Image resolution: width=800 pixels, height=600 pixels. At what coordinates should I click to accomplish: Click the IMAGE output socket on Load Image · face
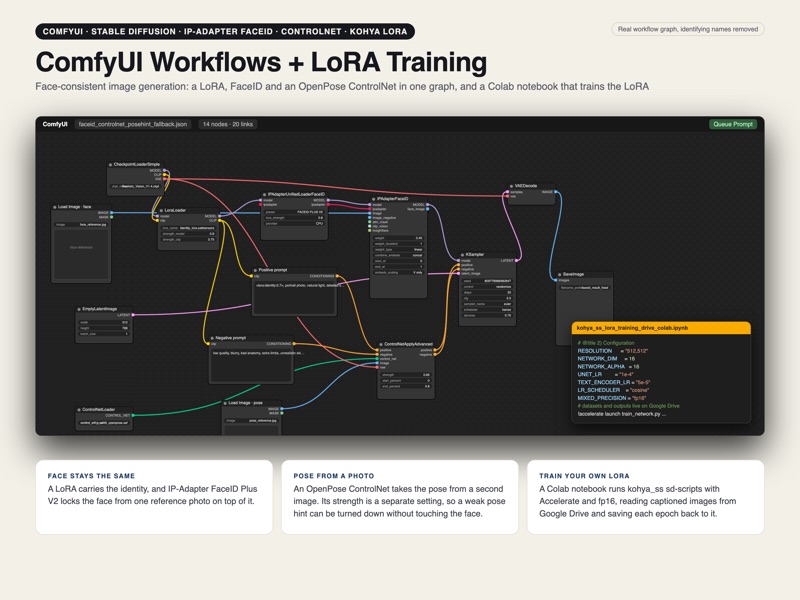coord(111,212)
